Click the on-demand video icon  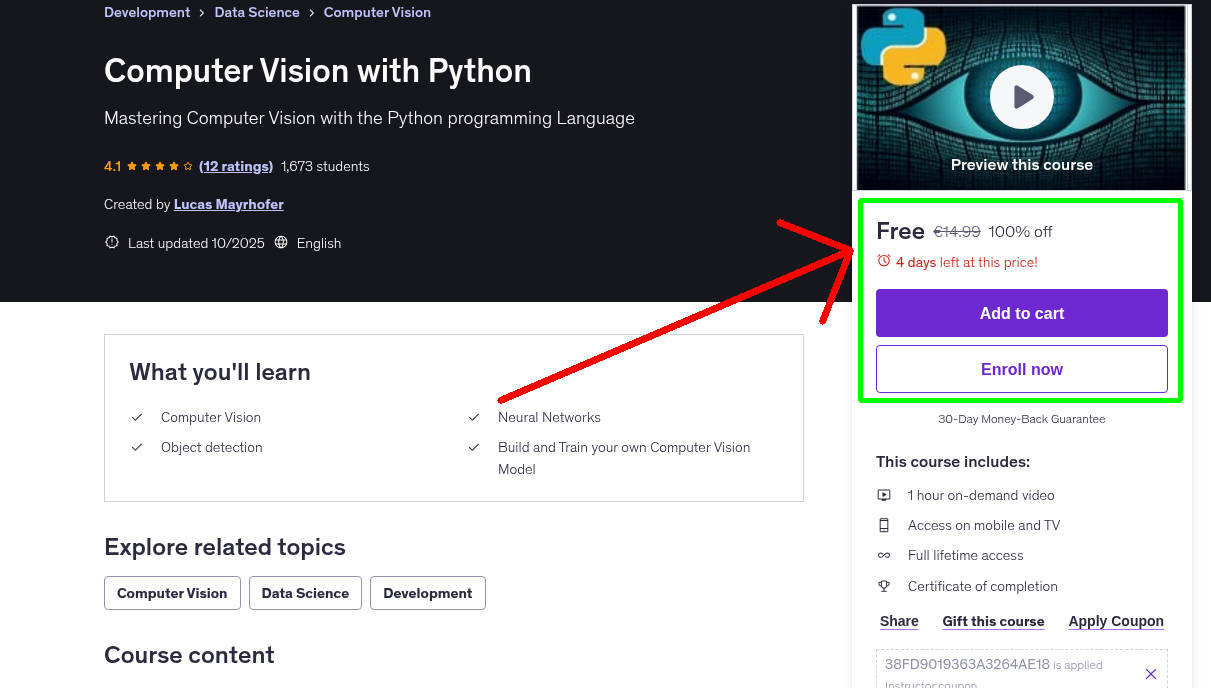(x=884, y=494)
